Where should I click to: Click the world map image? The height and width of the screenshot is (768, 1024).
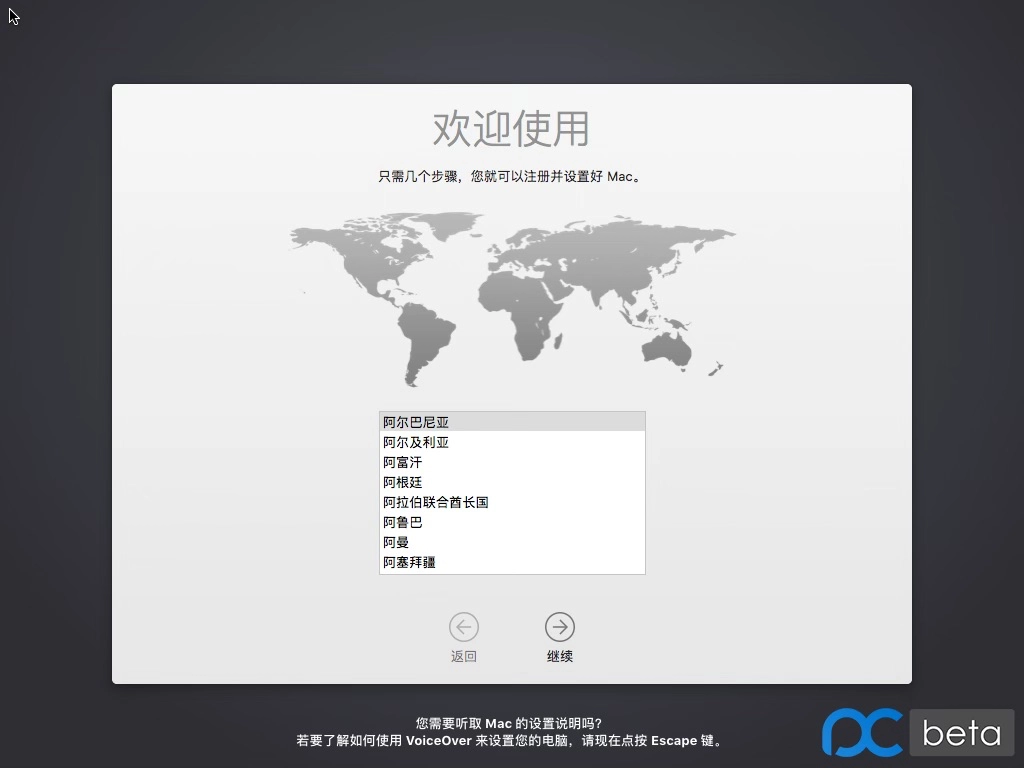coord(513,299)
